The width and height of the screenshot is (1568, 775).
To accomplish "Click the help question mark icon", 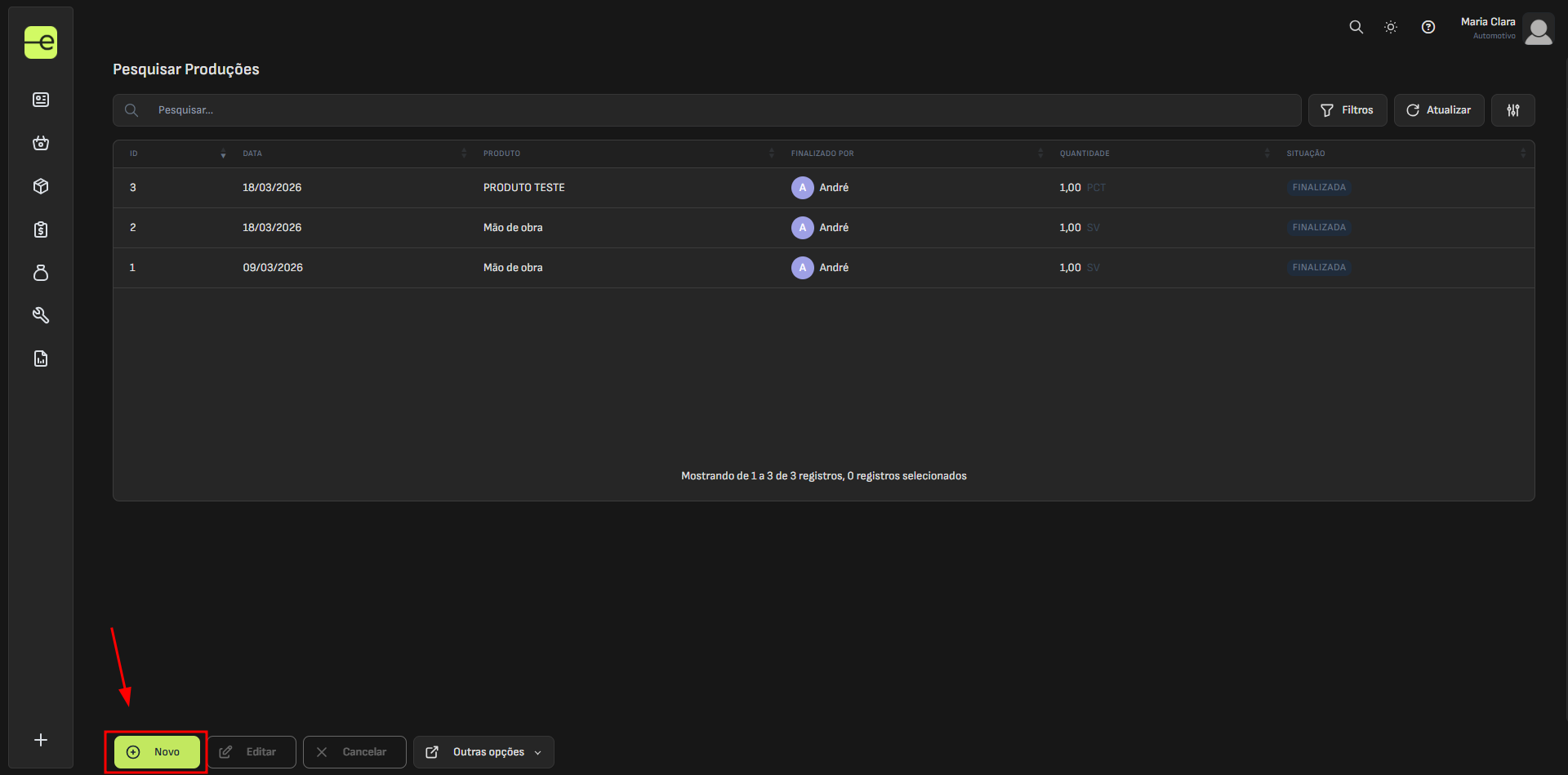I will pos(1428,27).
